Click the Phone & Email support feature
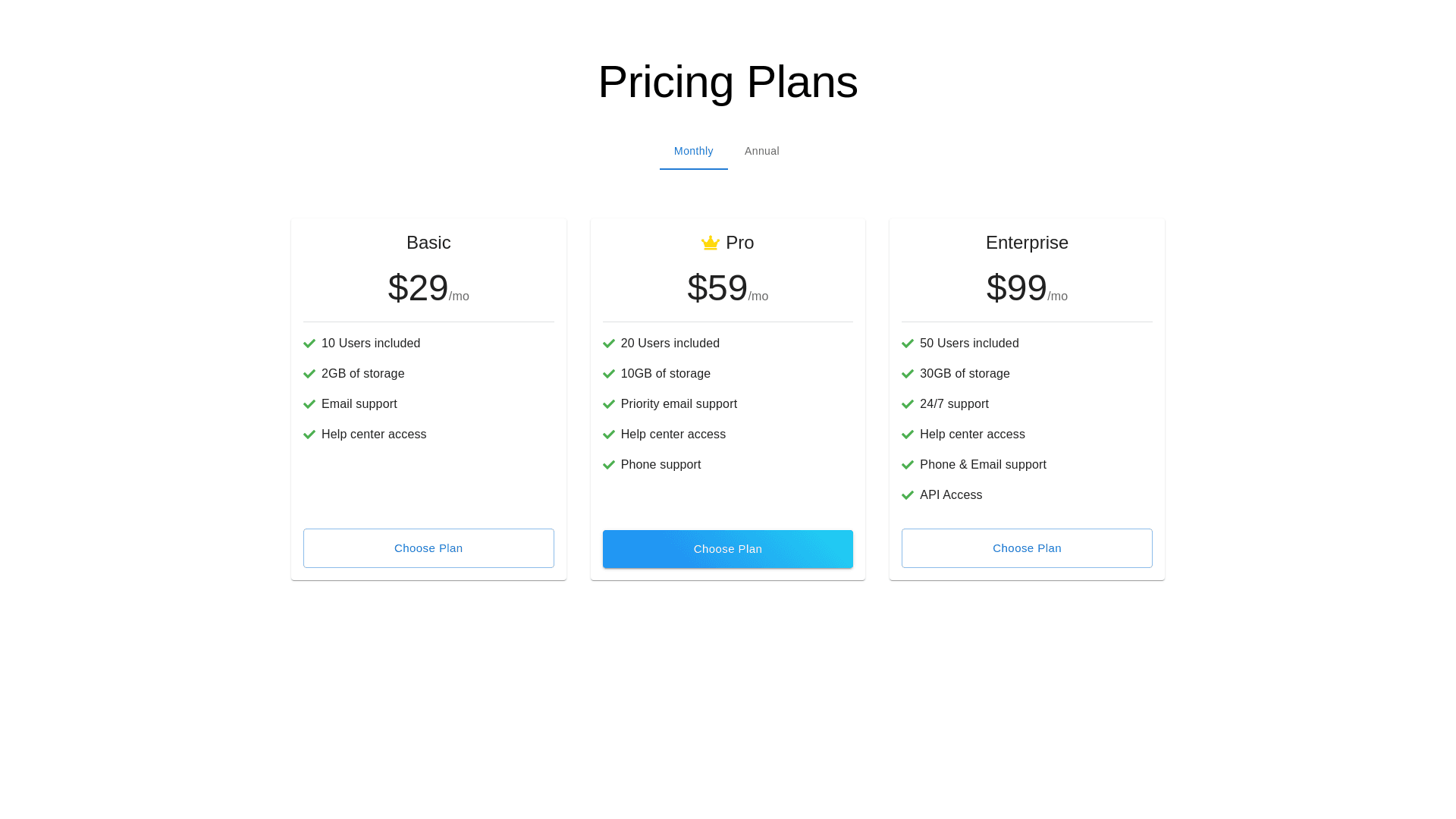Screen dimensions: 1456x819 [983, 465]
